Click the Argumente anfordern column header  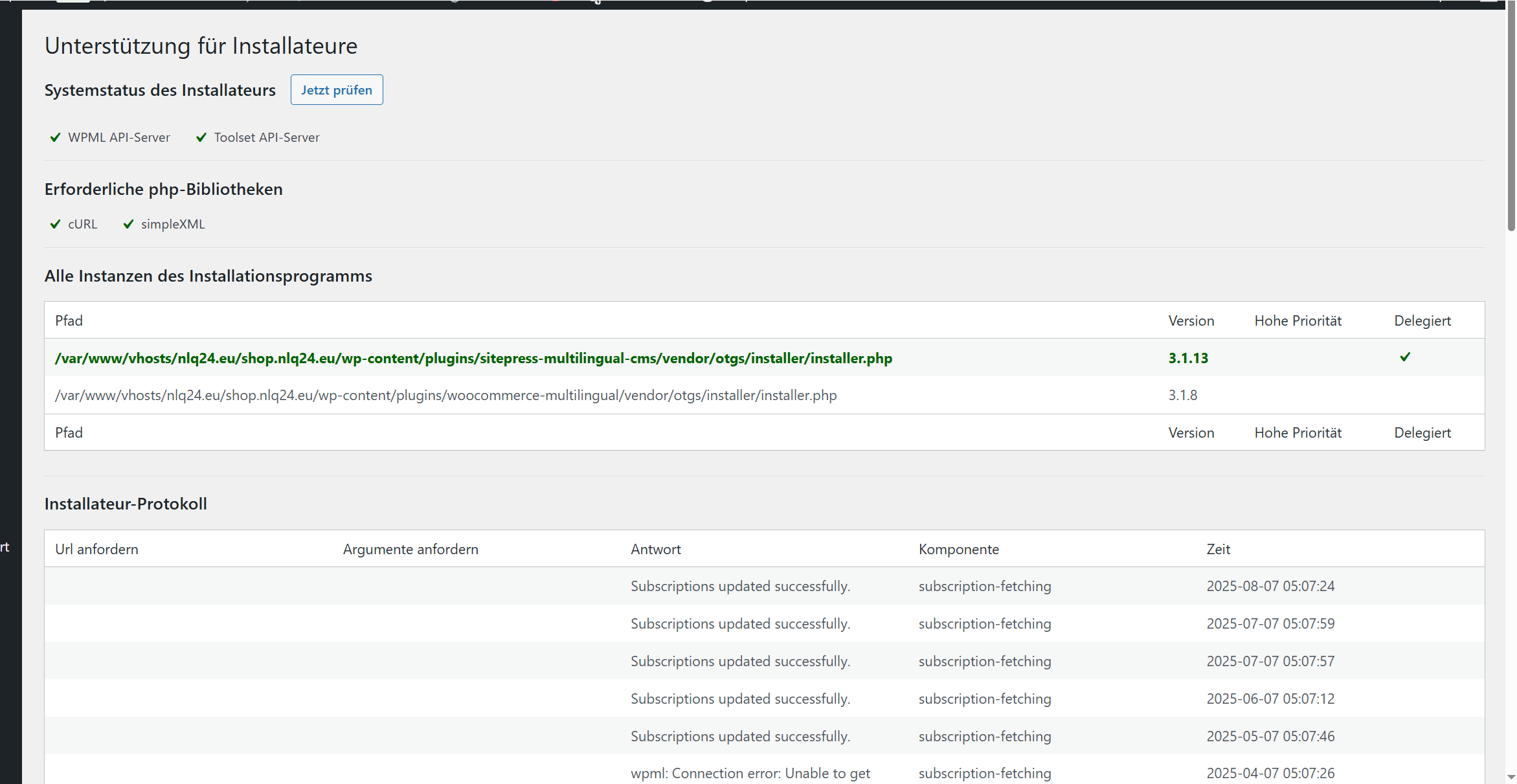pyautogui.click(x=410, y=549)
